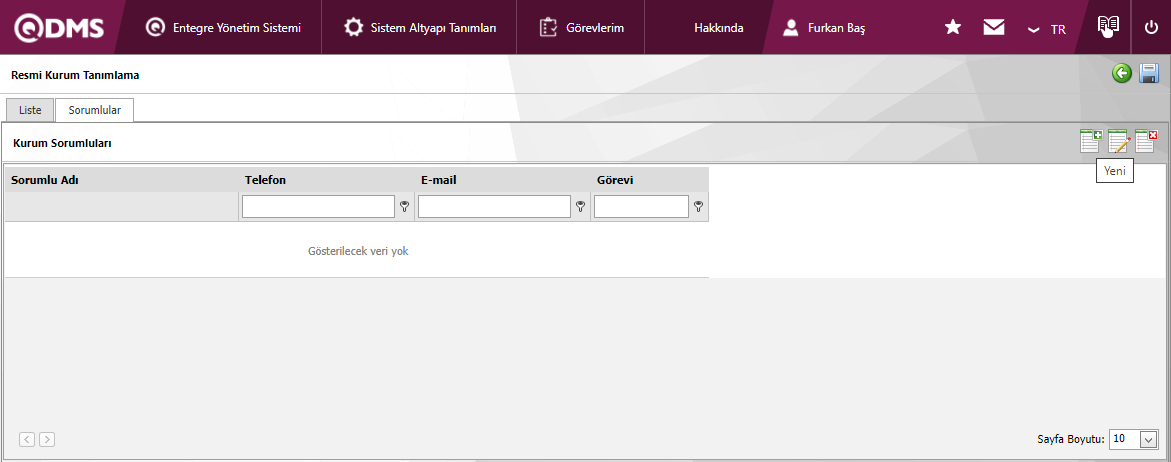
Task: Click the save floppy disk icon
Action: click(1149, 73)
